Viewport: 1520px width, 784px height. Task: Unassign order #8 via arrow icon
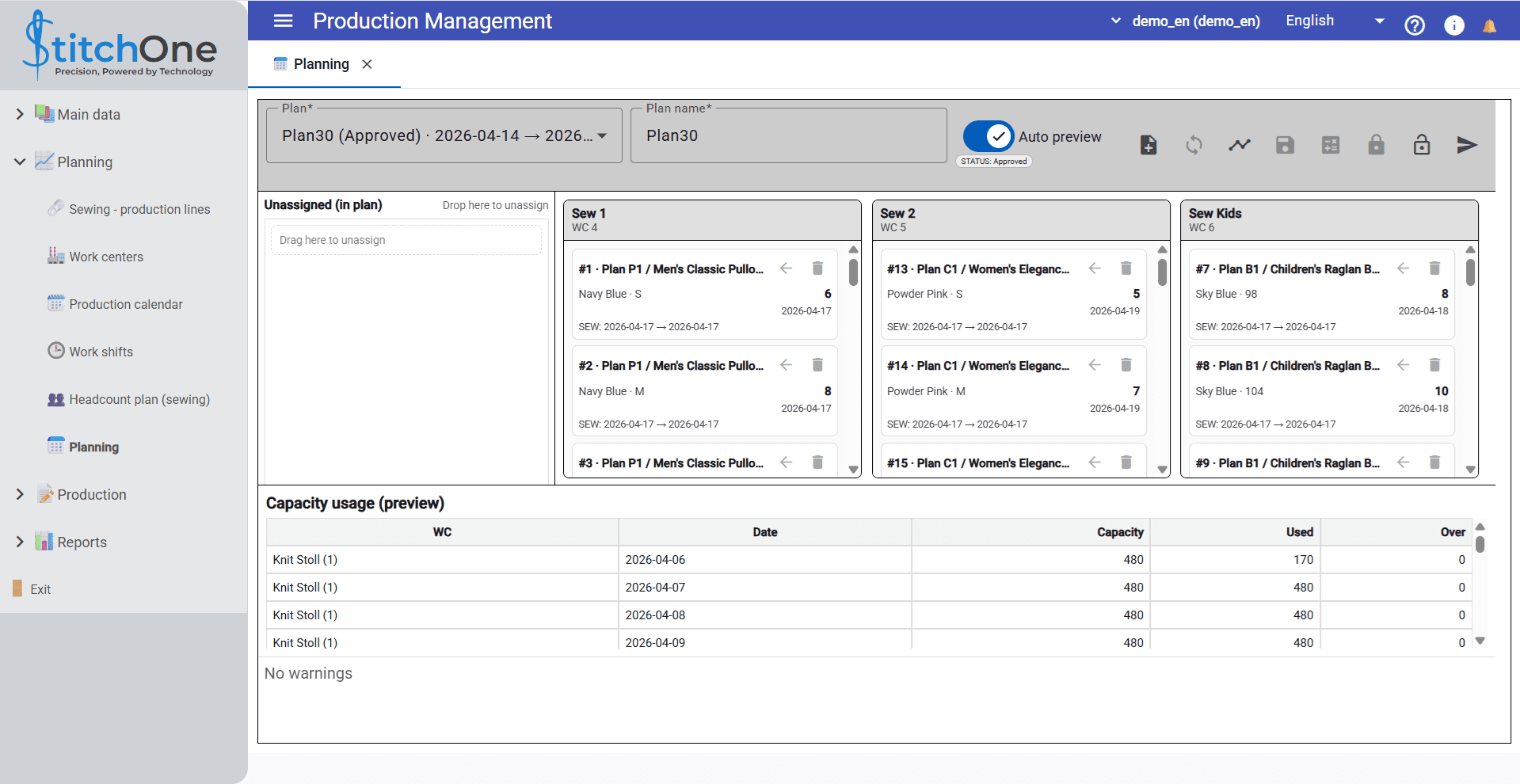tap(1404, 365)
